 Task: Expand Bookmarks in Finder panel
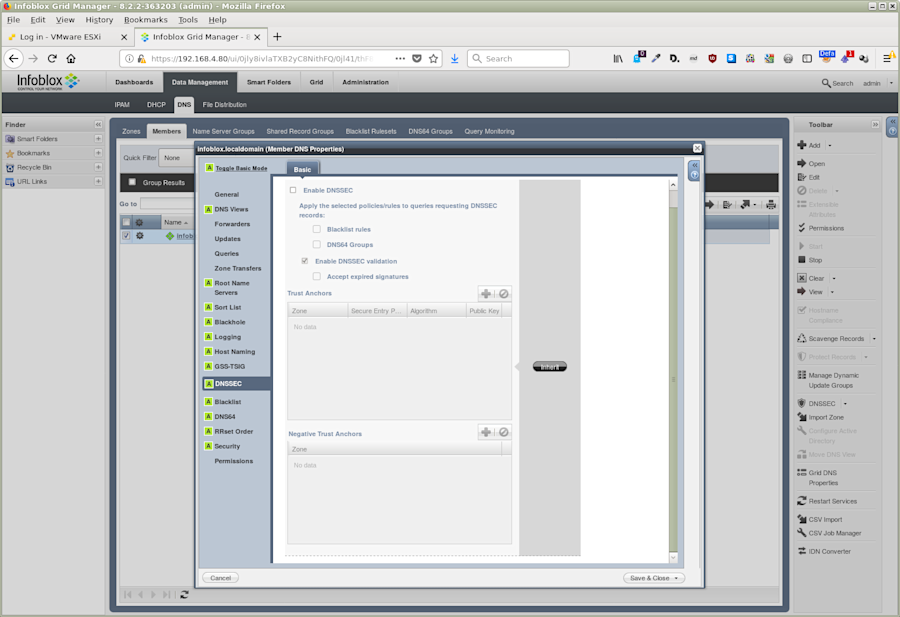[98, 153]
